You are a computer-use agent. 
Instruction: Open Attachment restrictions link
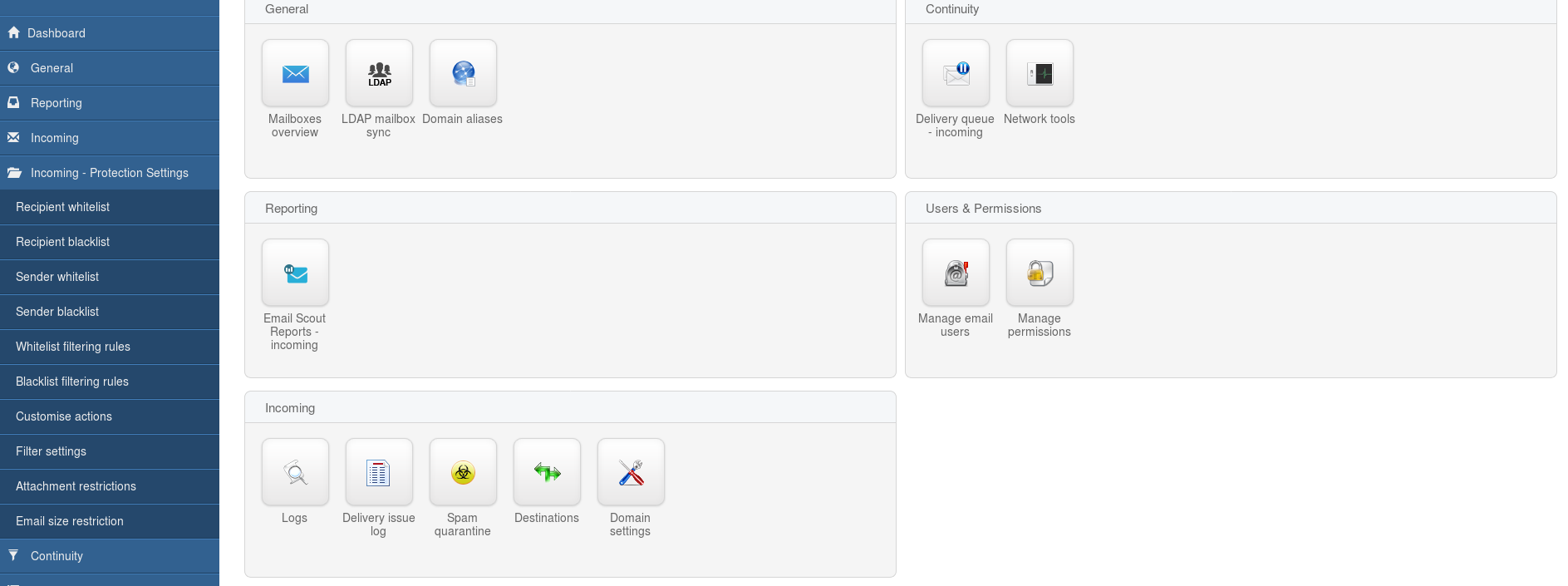coord(110,486)
